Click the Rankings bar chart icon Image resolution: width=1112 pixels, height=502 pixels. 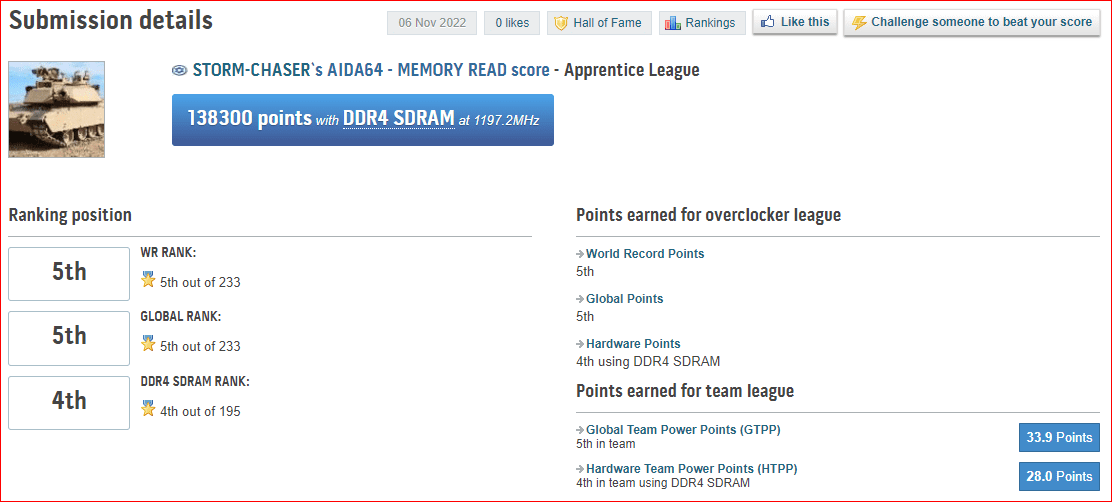coord(673,23)
